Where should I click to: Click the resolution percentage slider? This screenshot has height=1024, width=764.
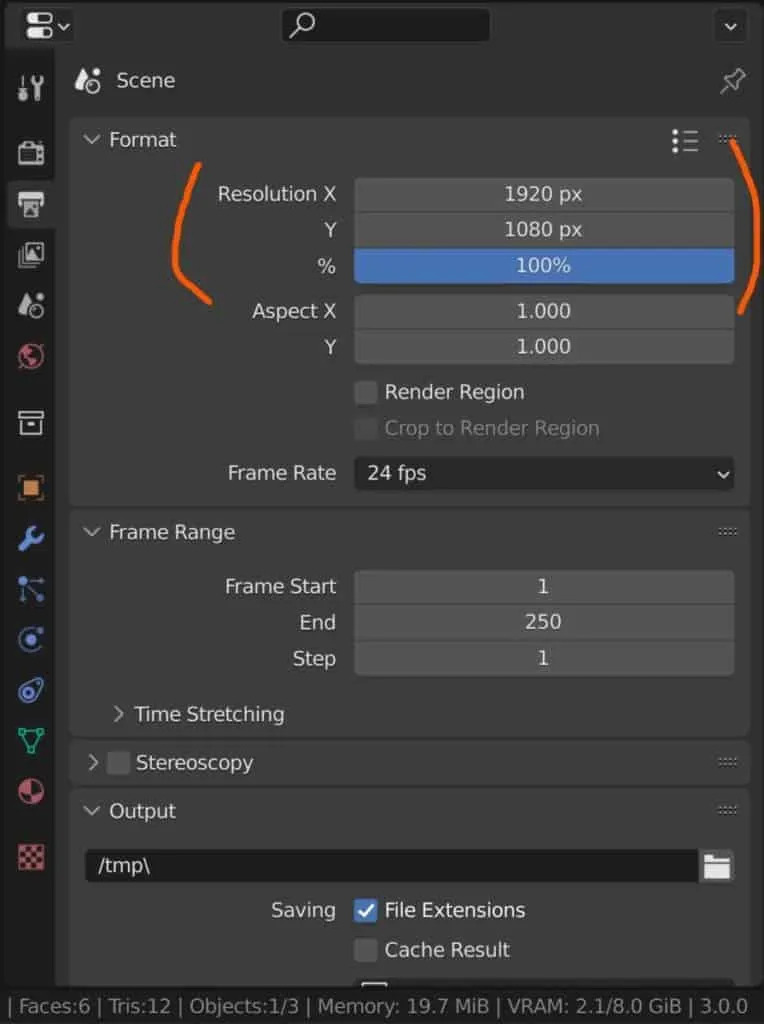[x=544, y=266]
